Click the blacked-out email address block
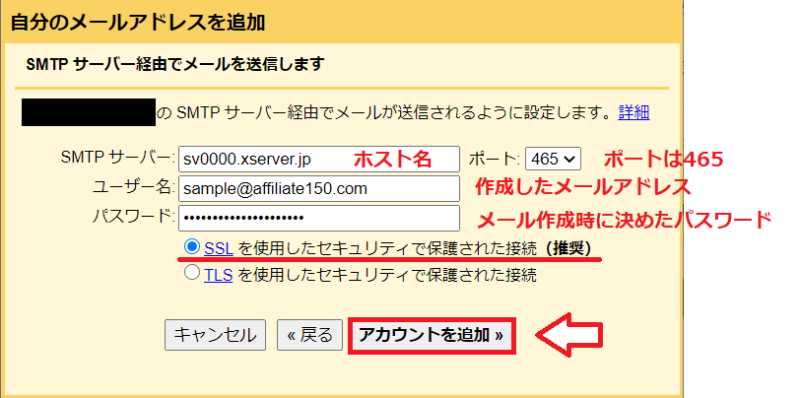Viewport: 800px width, 398px height. (88, 113)
